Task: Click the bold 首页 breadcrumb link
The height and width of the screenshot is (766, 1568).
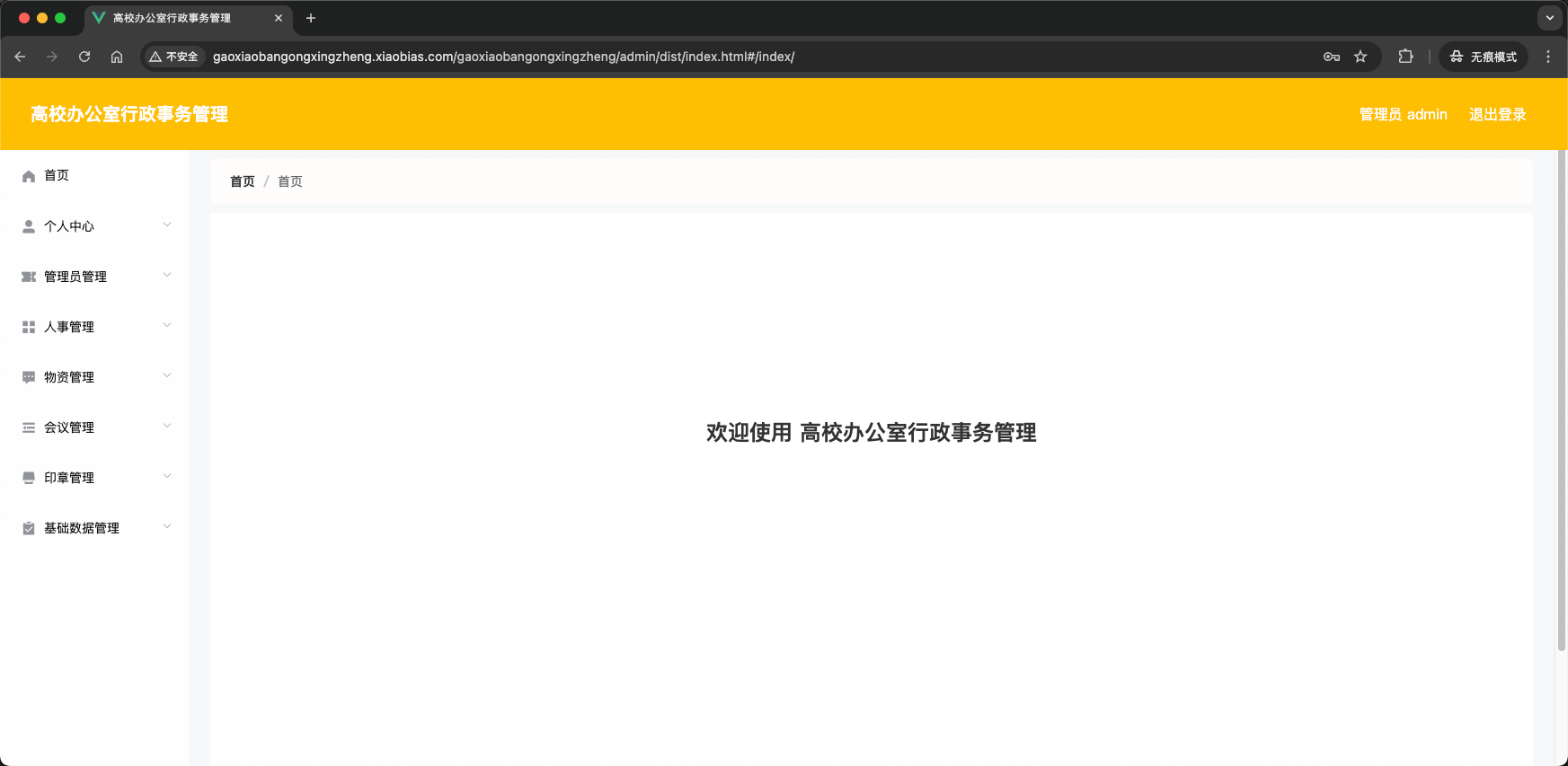Action: [243, 181]
